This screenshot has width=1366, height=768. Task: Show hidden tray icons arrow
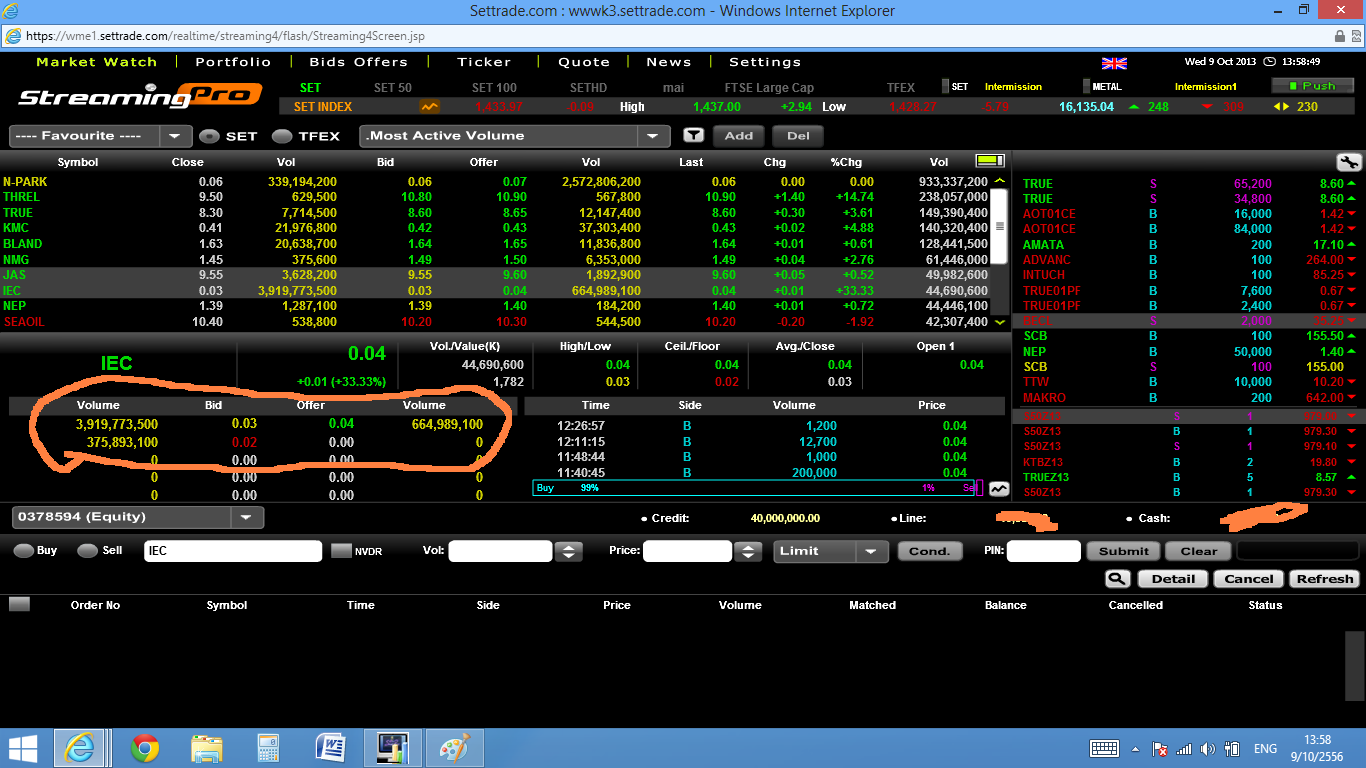coord(1135,749)
